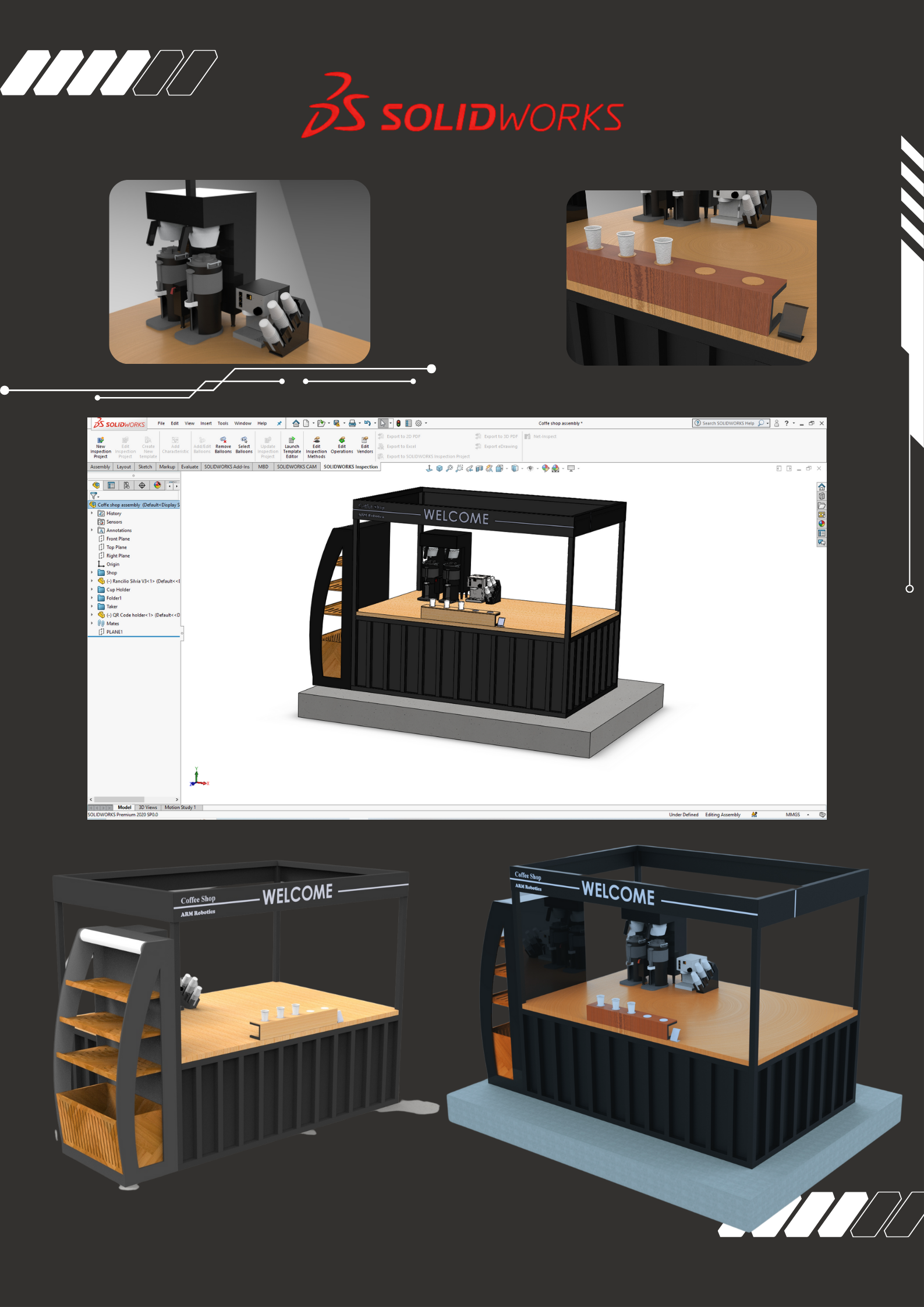Viewport: 924px width, 1307px height.
Task: Open the DimXpertManager tab
Action: click(142, 485)
